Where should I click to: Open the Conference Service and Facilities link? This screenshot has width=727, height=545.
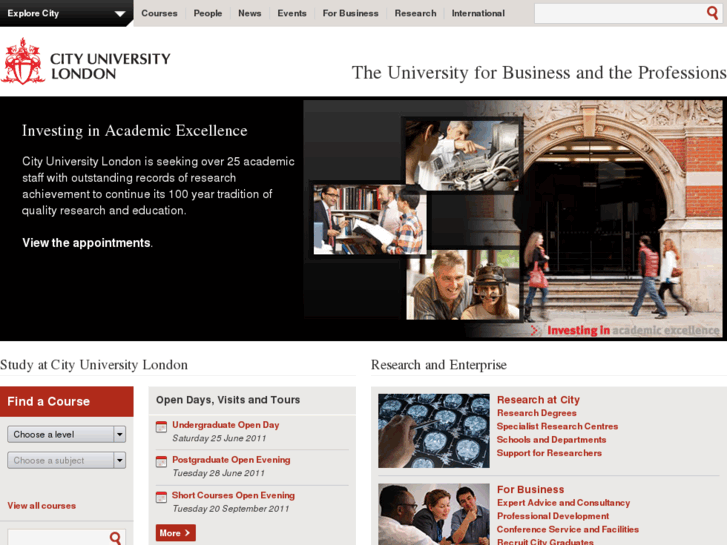point(568,529)
